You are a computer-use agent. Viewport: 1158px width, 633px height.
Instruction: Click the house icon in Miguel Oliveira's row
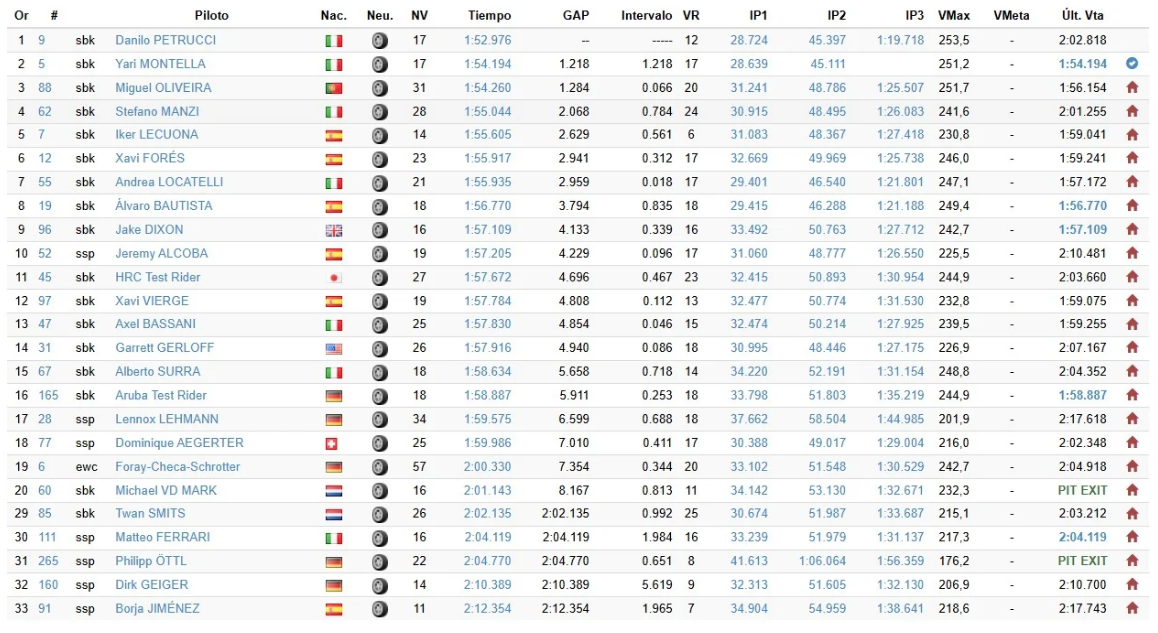point(1132,88)
